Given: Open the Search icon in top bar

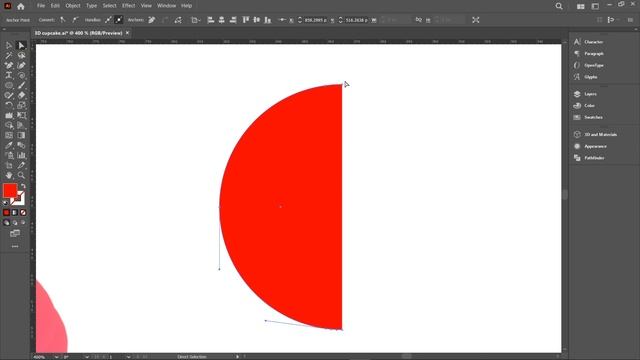Looking at the screenshot, I should [x=559, y=6].
